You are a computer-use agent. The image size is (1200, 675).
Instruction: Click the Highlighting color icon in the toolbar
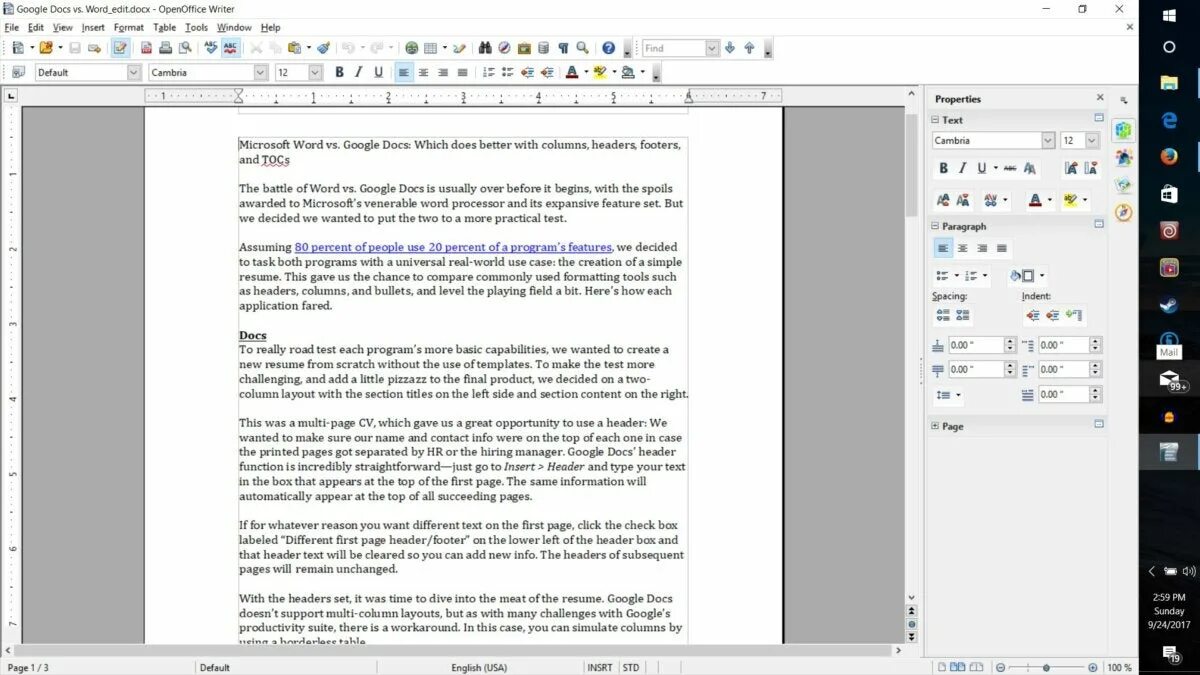tap(599, 72)
